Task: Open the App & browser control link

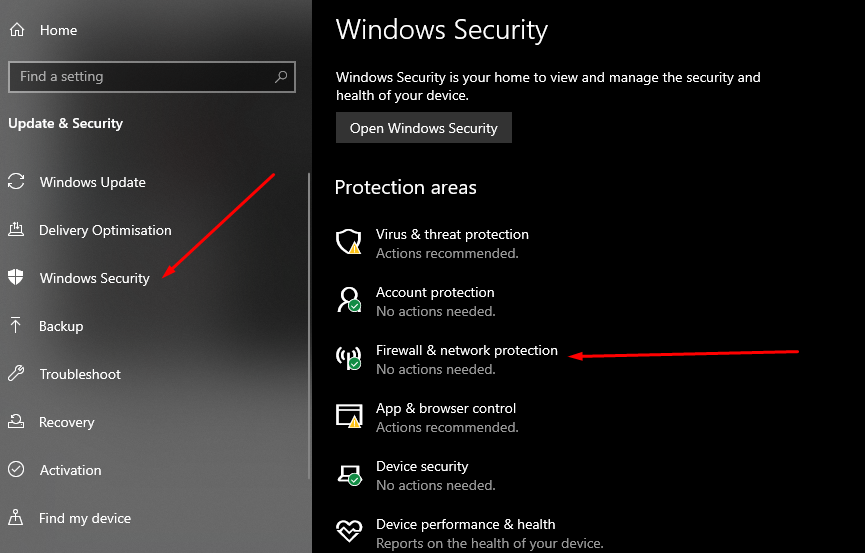Action: click(x=446, y=408)
